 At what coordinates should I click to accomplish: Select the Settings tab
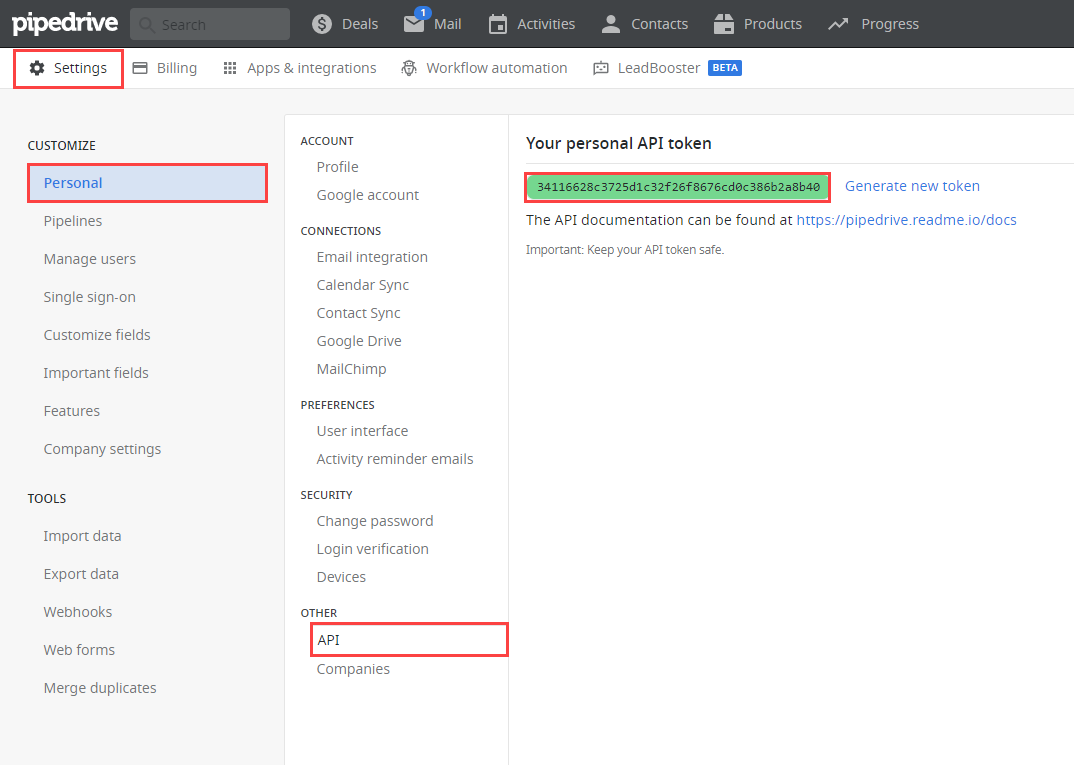68,68
